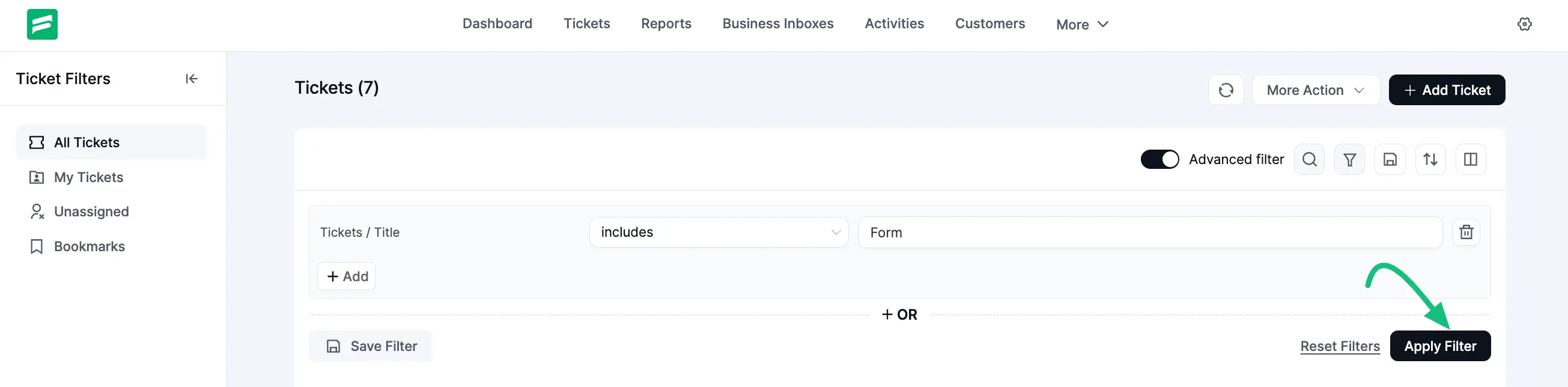
Task: Delete the Tickets / Title filter row
Action: (1466, 233)
